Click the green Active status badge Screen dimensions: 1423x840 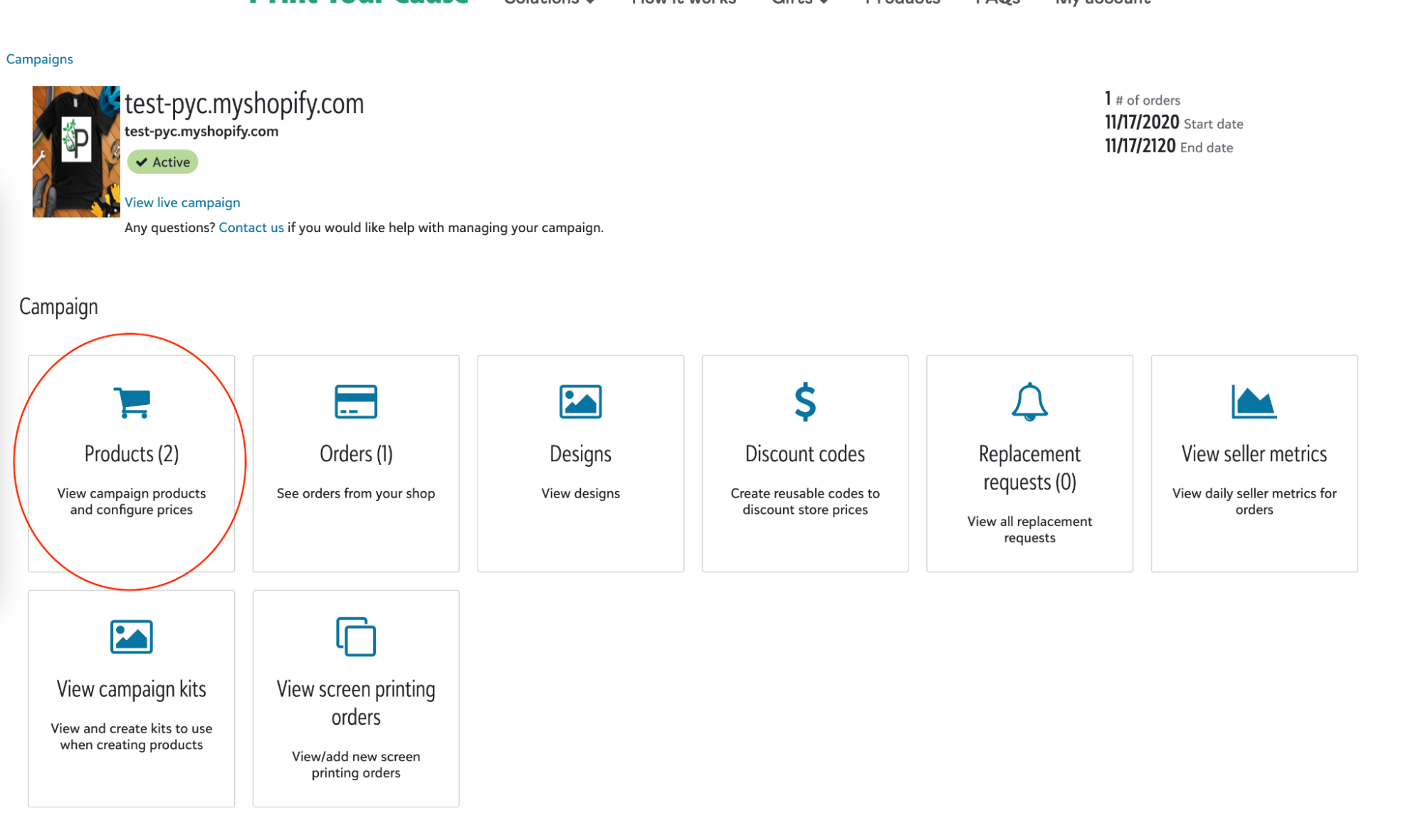[163, 162]
